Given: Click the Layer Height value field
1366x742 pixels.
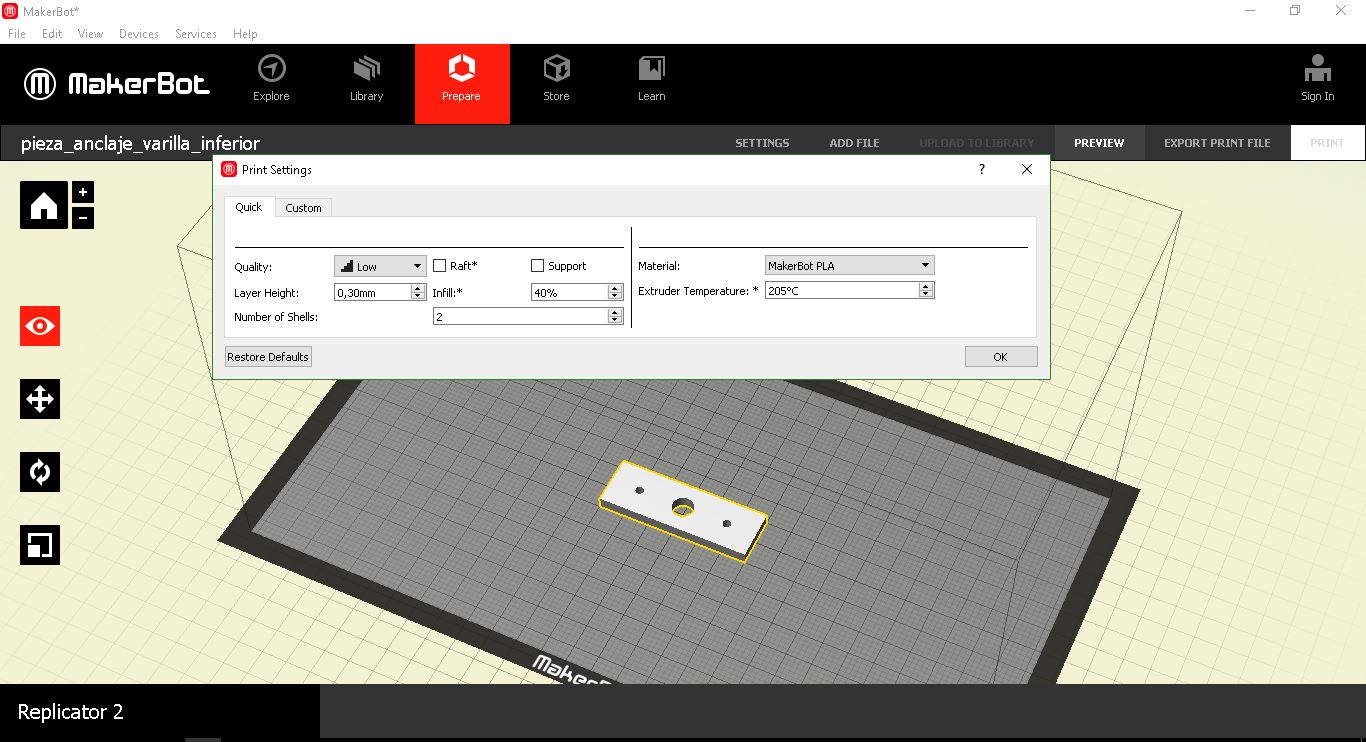Looking at the screenshot, I should click(x=373, y=292).
